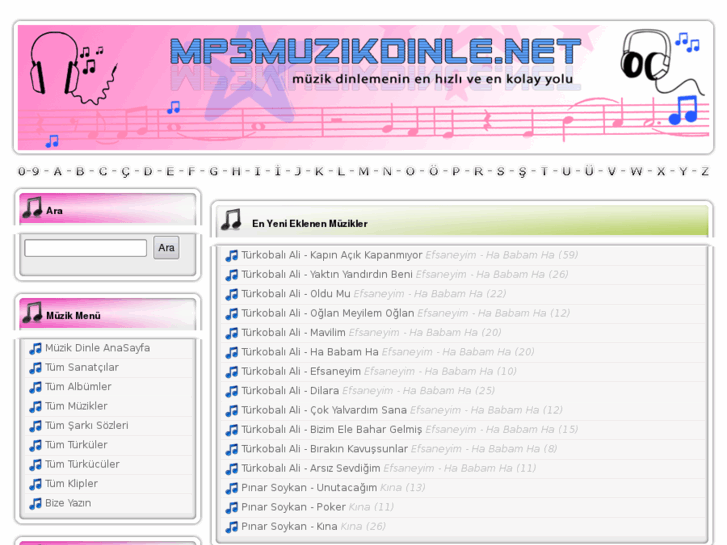Click the note icon beside Tüm Türküler
Image resolution: width=727 pixels, height=545 pixels.
[x=35, y=445]
